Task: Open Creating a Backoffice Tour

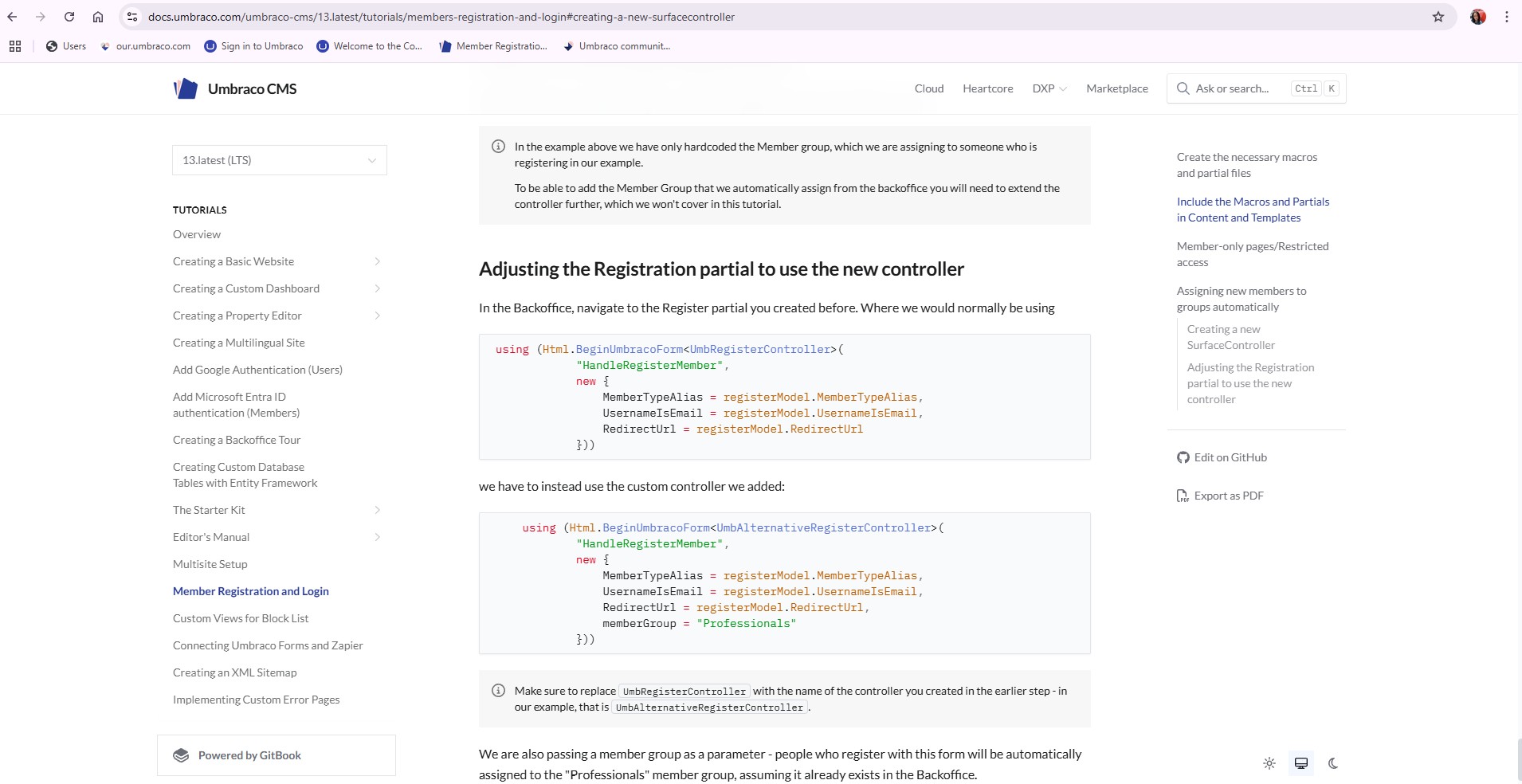Action: coord(237,440)
